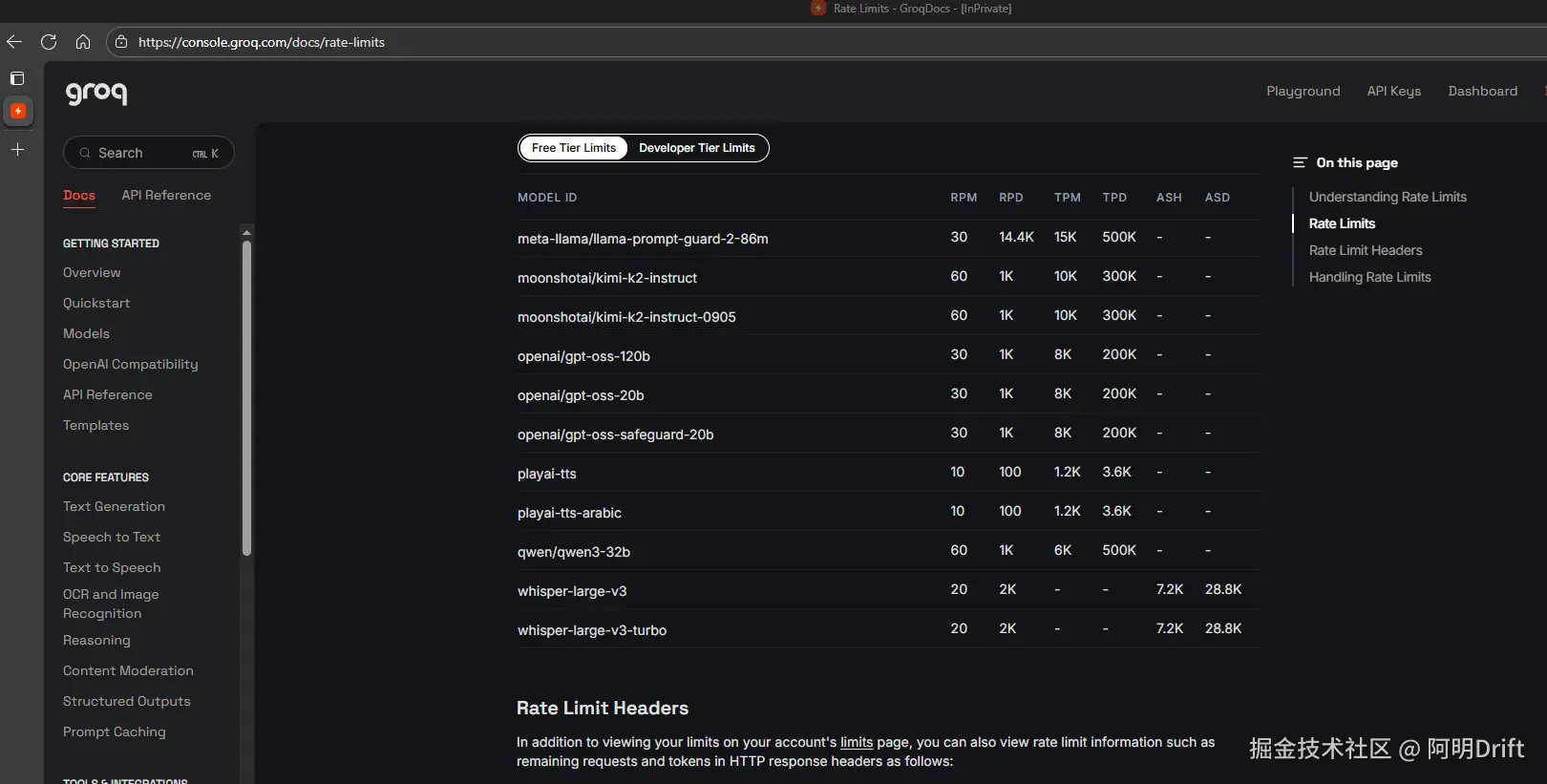Jump to Rate Limits section
Viewport: 1547px width, 784px height.
(1342, 223)
